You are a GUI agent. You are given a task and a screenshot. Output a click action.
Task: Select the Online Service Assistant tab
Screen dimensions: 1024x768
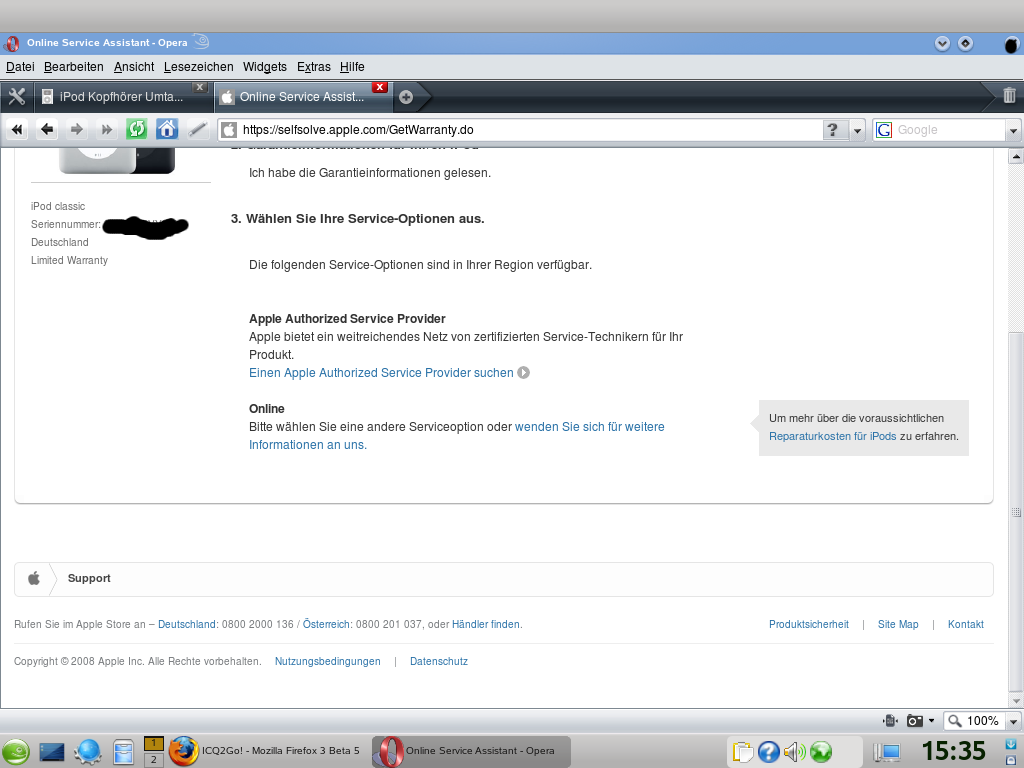[302, 97]
